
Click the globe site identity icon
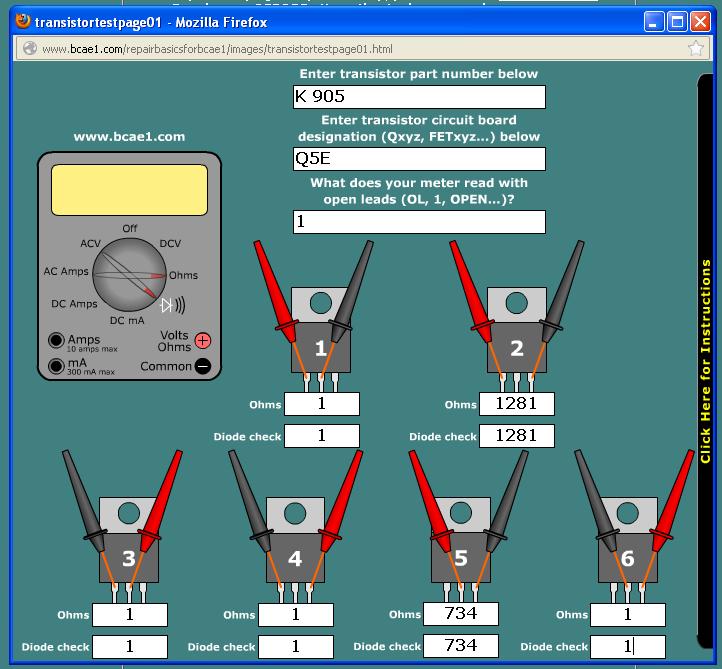30,48
